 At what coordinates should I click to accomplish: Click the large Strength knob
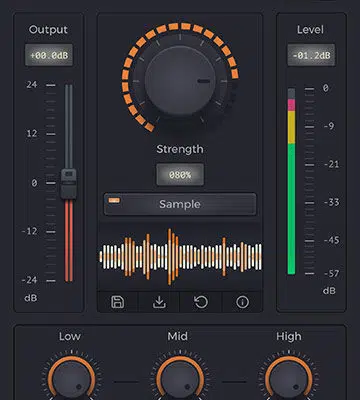click(180, 80)
